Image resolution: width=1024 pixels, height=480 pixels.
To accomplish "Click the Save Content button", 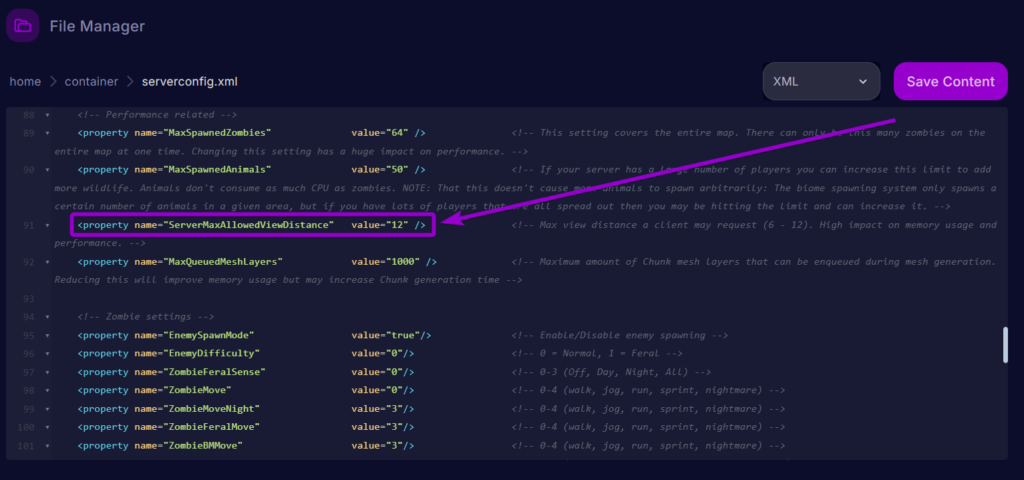I will coord(950,82).
